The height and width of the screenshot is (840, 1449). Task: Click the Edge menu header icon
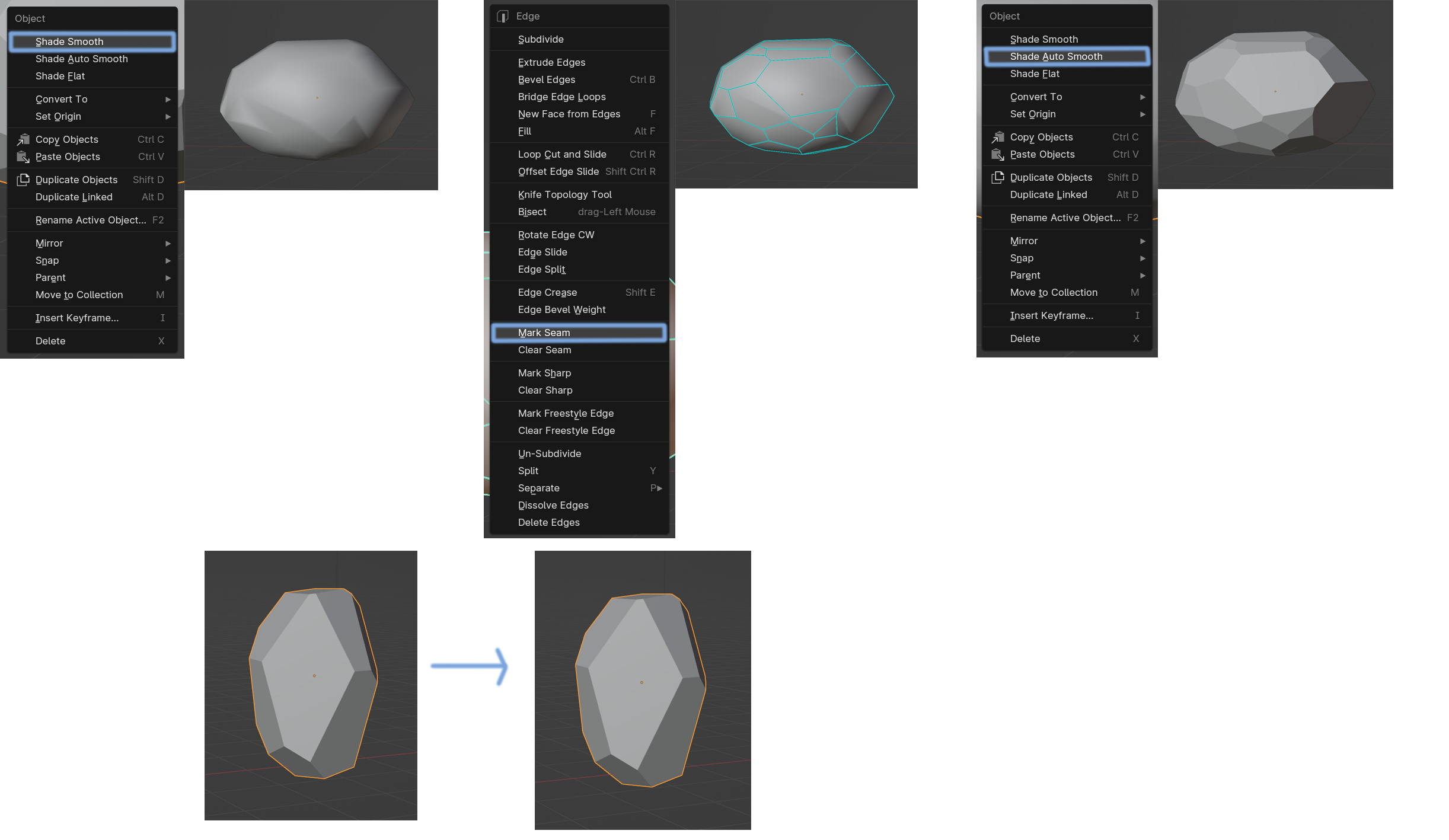coord(503,16)
